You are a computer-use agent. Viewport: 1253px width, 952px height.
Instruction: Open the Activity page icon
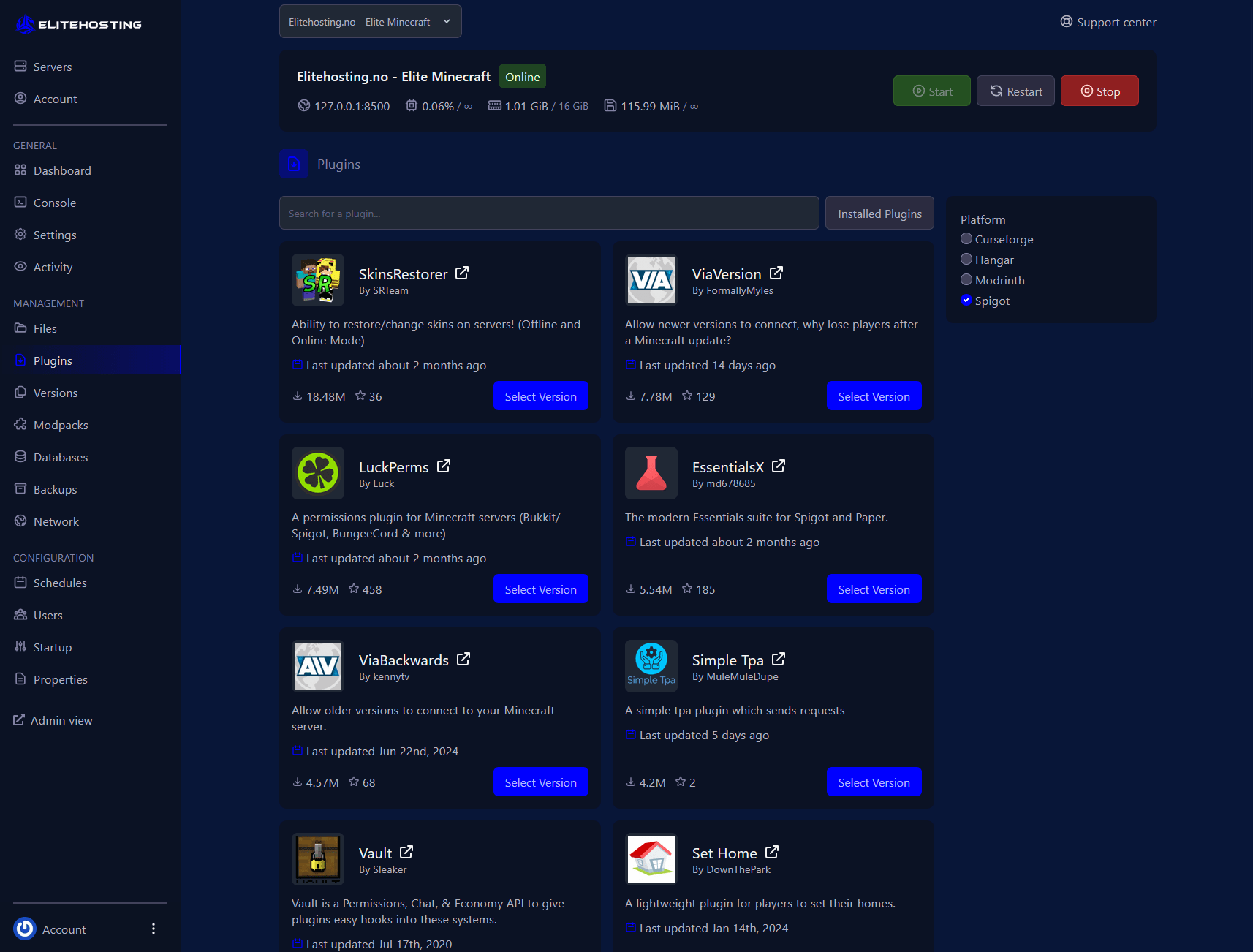20,267
